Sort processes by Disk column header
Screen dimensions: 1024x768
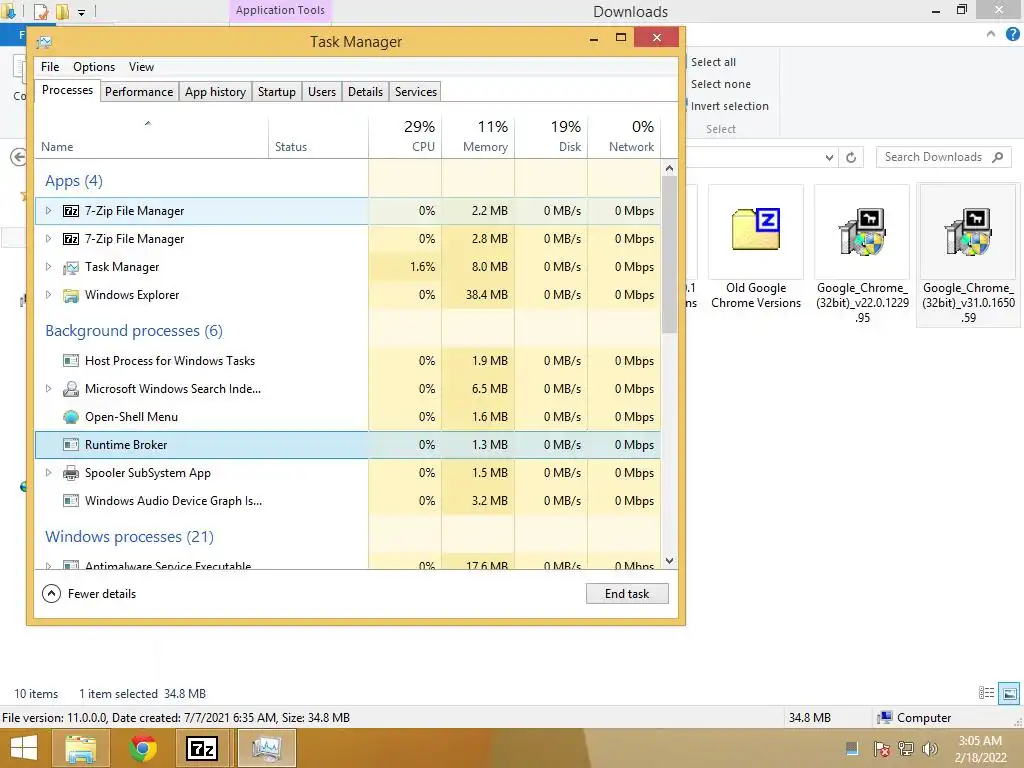point(551,136)
